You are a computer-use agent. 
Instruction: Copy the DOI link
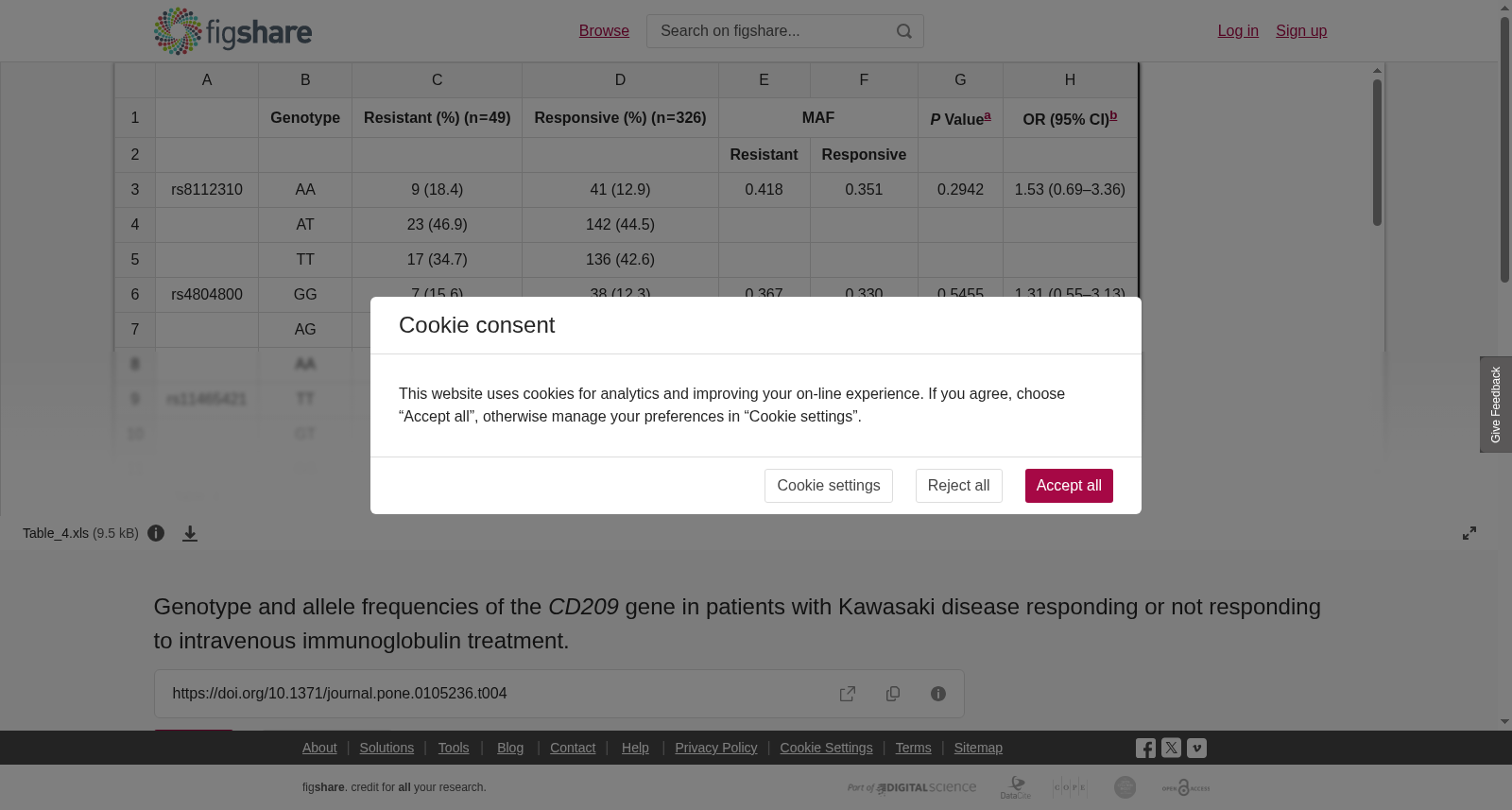coord(893,694)
